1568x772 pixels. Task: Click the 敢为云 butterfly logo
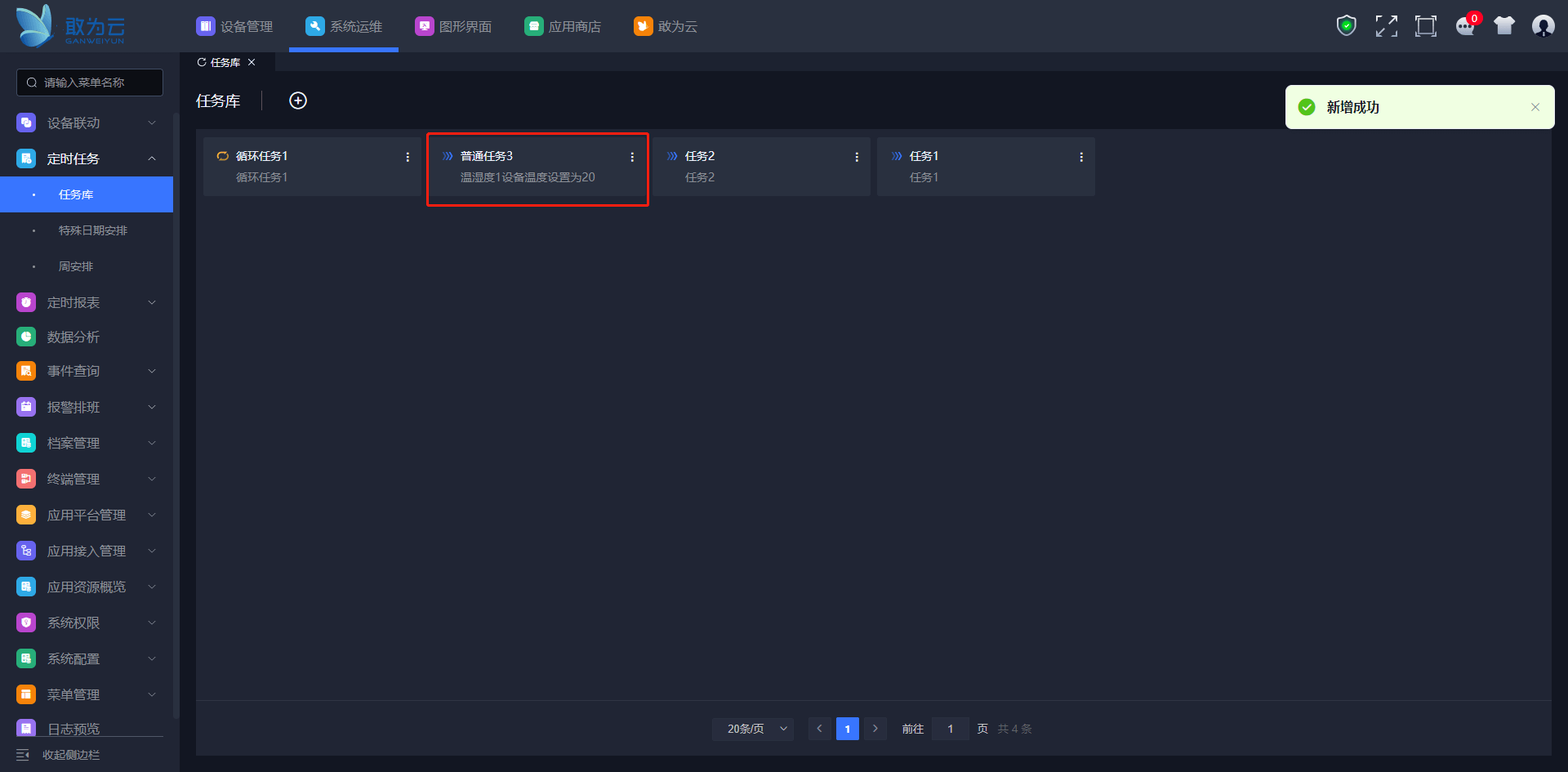[x=71, y=26]
